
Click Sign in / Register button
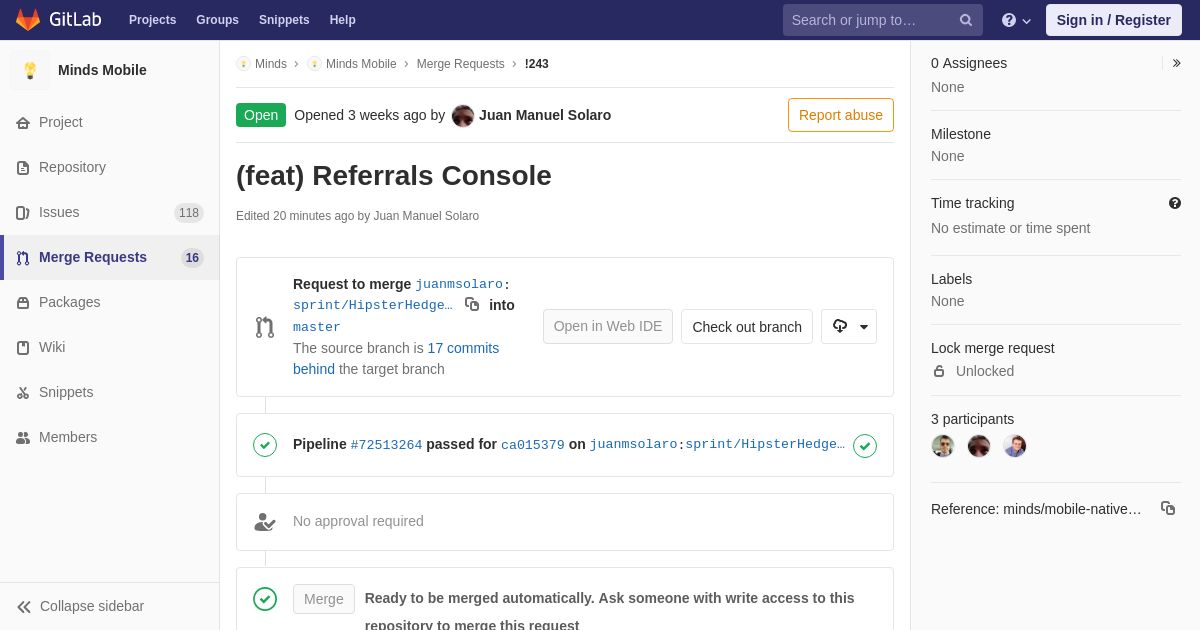click(1114, 20)
